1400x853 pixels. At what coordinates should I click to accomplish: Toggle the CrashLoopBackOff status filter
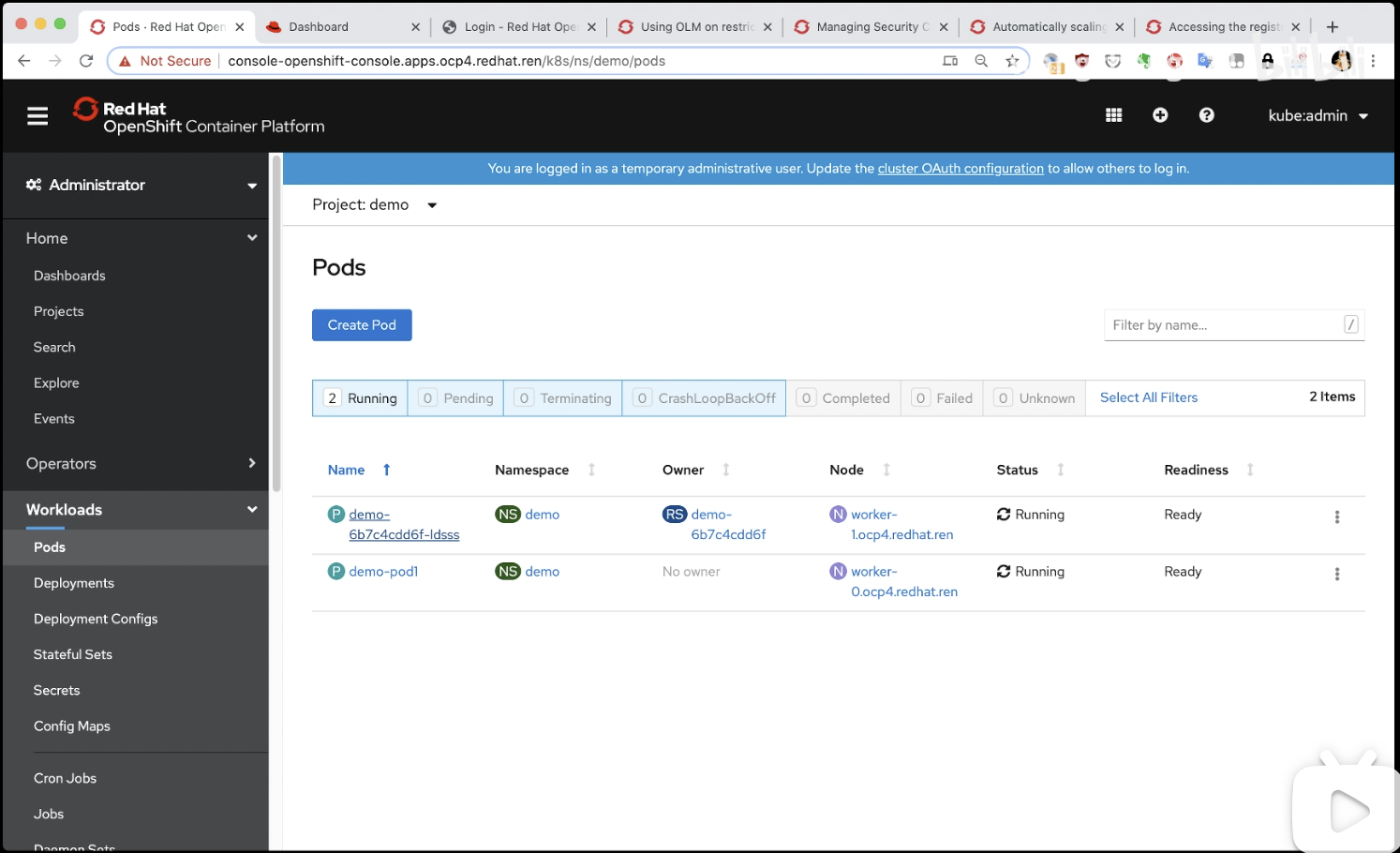[x=705, y=398]
